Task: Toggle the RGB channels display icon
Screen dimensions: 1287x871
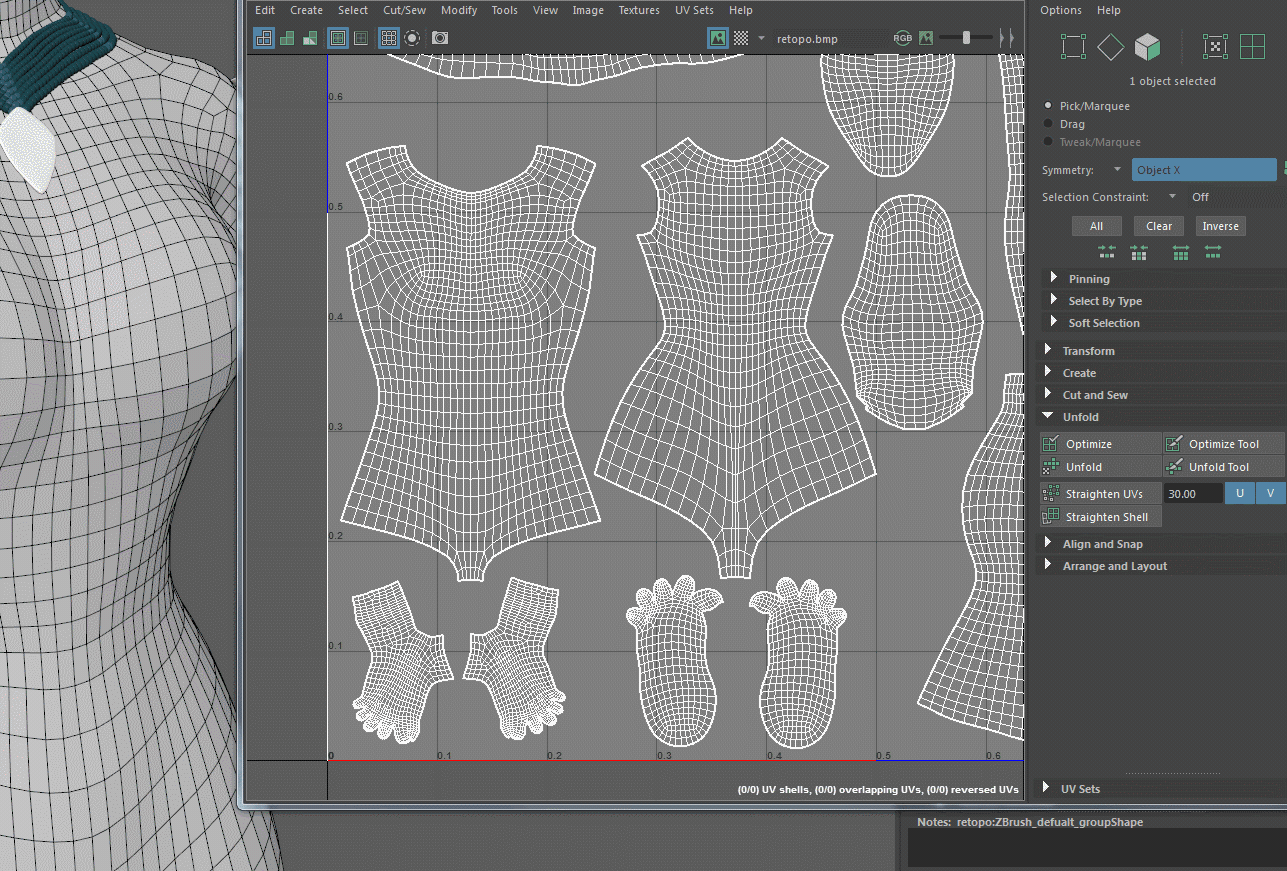Action: tap(903, 38)
